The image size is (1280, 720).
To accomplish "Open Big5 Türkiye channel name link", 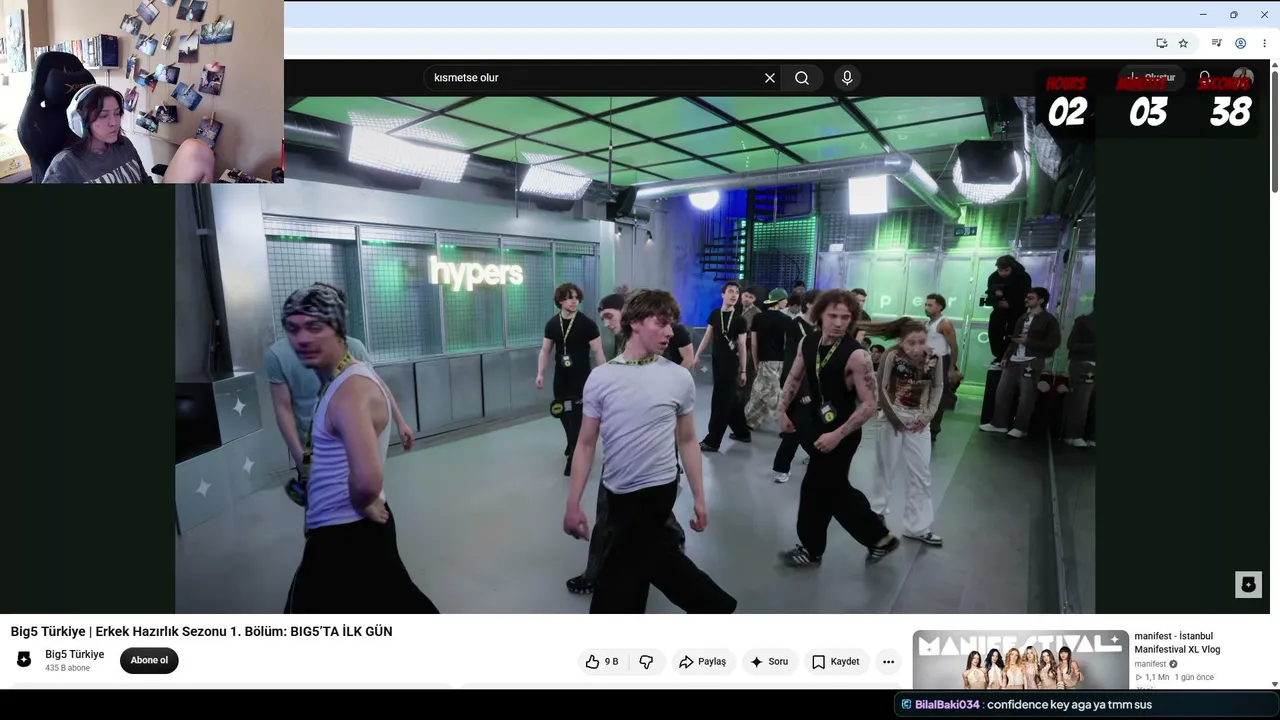I will pos(74,654).
